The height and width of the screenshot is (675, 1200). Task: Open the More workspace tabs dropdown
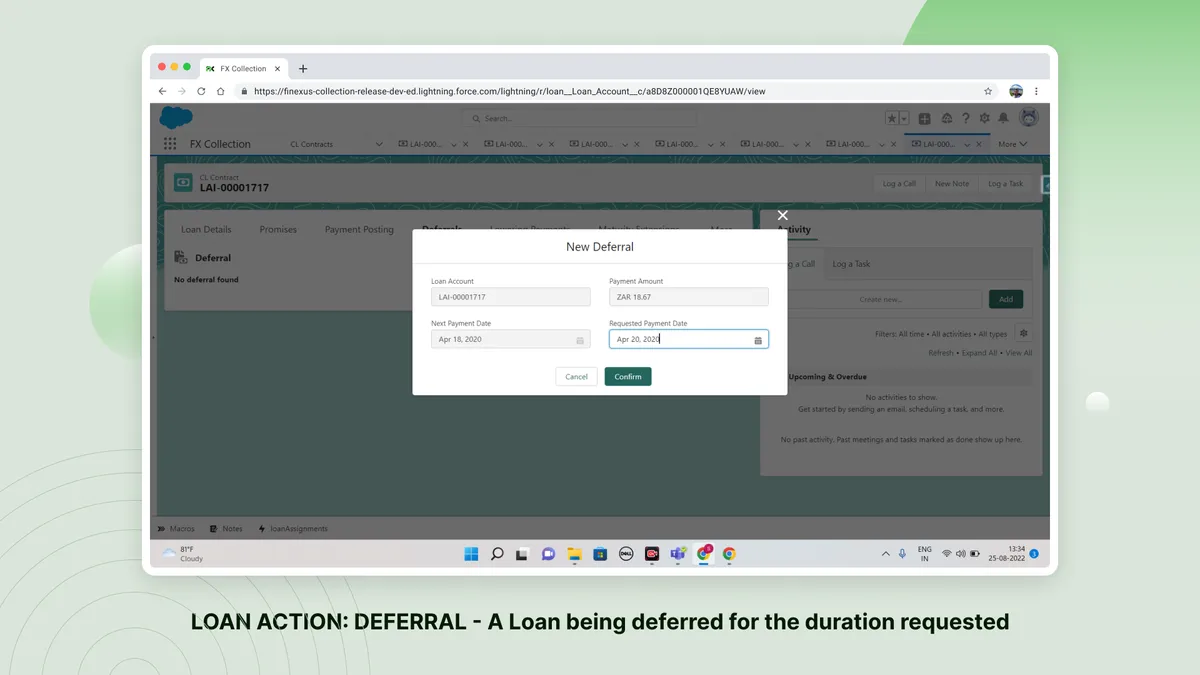point(1013,144)
